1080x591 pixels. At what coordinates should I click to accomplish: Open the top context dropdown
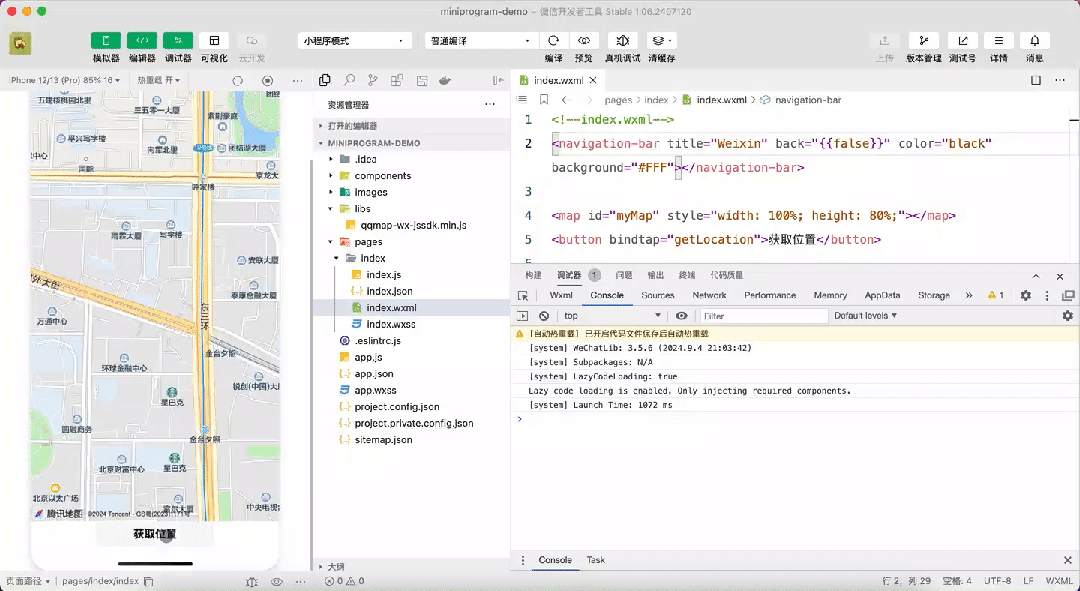(x=612, y=315)
